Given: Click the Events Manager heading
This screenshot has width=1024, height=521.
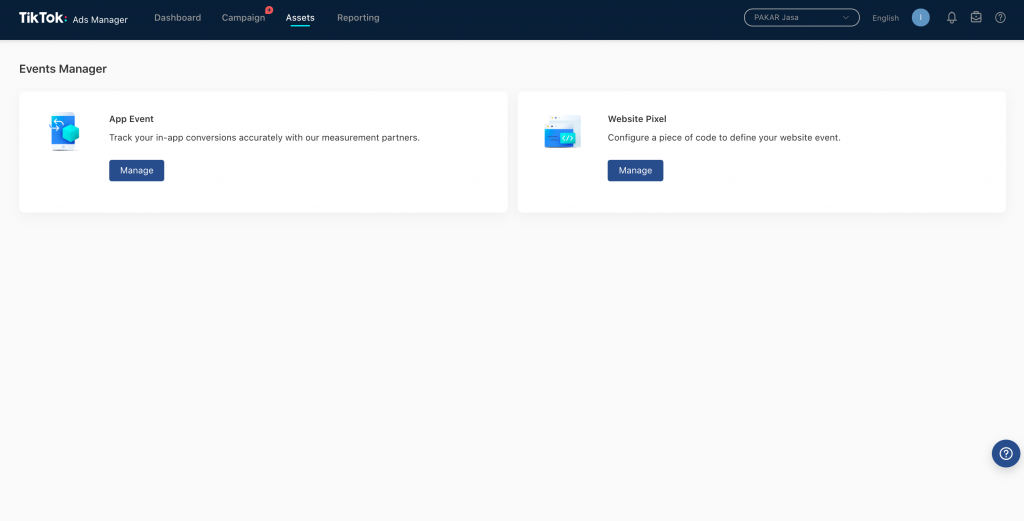Looking at the screenshot, I should [63, 69].
